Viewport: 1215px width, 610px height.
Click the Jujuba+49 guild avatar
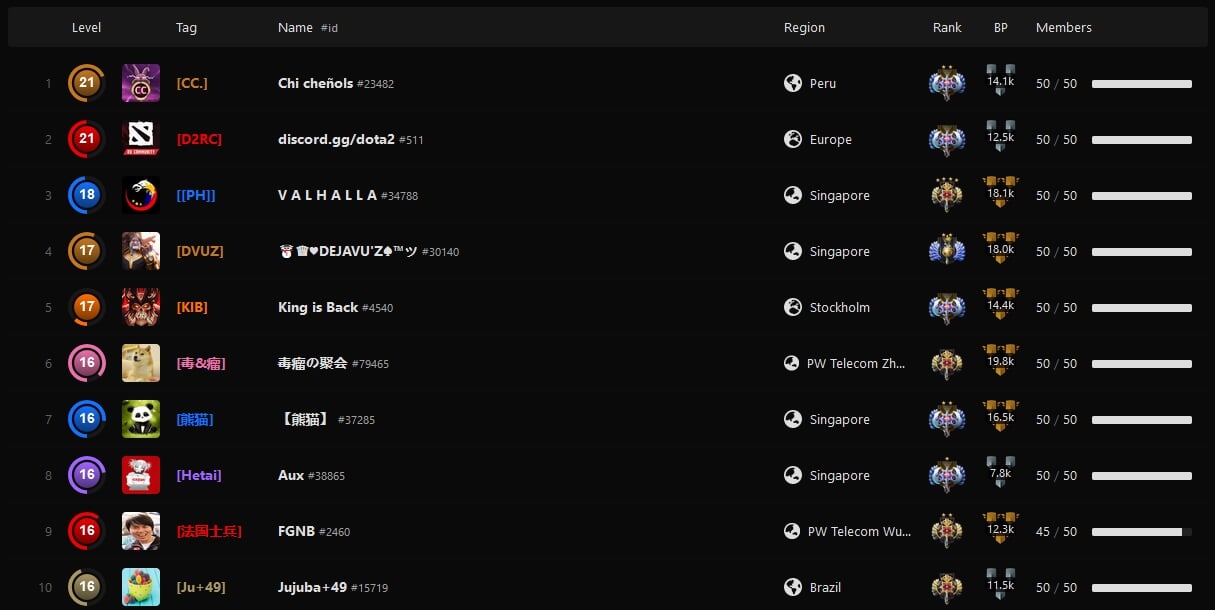pos(140,587)
